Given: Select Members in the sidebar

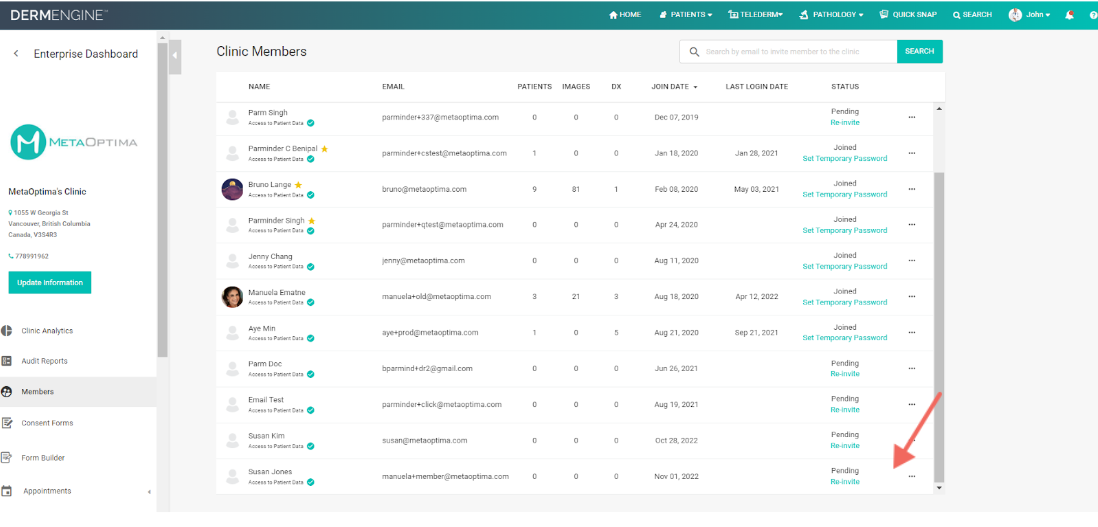Looking at the screenshot, I should [78, 392].
